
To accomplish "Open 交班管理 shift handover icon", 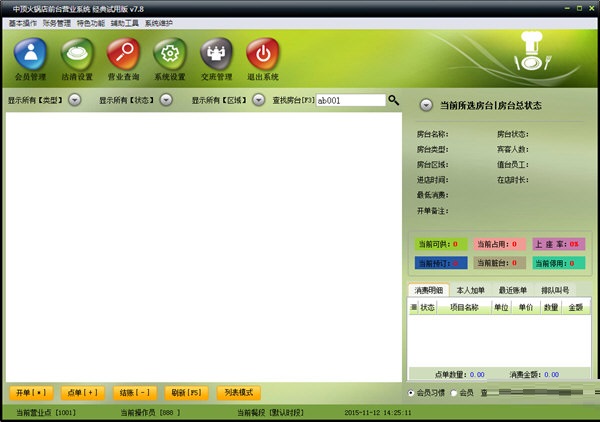I will (x=216, y=59).
